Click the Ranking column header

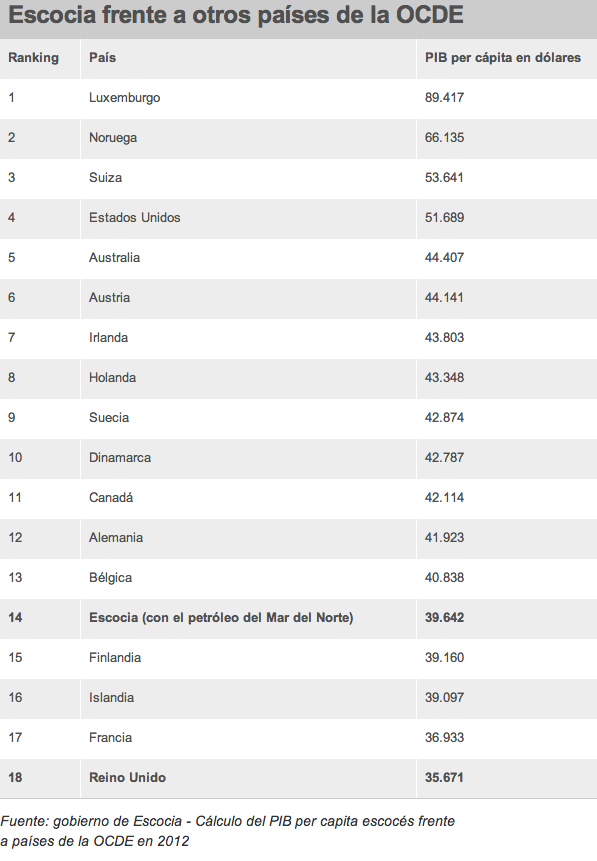34,58
